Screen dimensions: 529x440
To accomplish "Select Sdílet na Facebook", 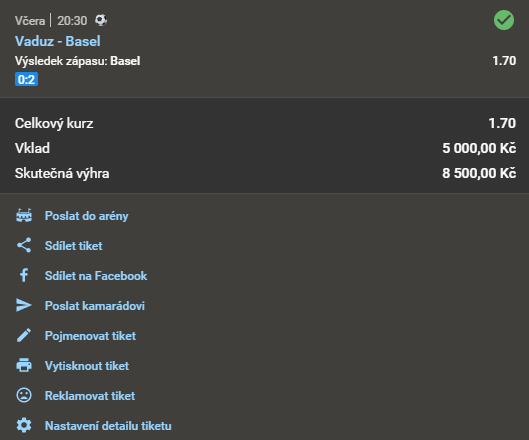I will (96, 276).
